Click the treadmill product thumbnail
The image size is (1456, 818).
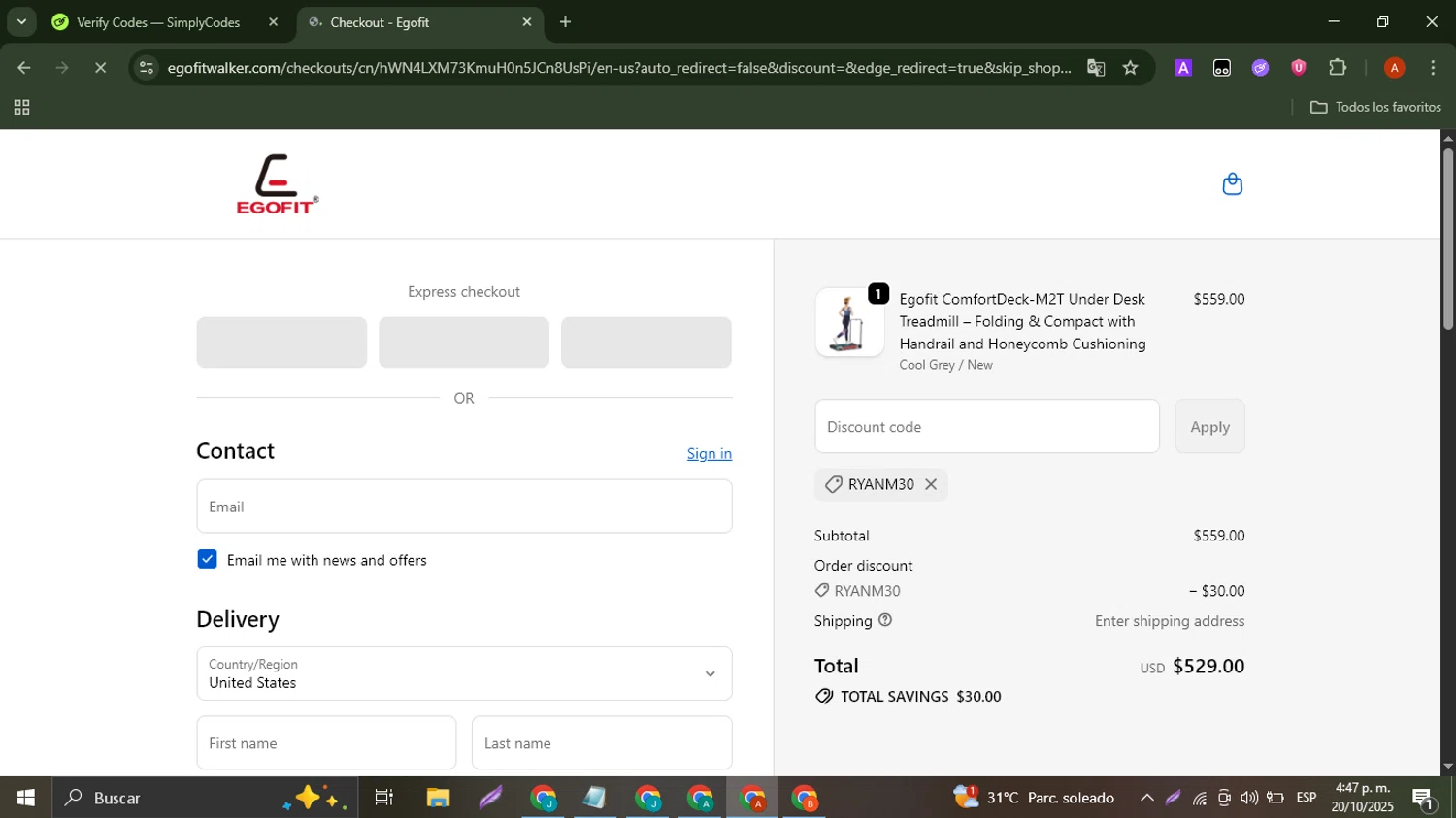(849, 322)
